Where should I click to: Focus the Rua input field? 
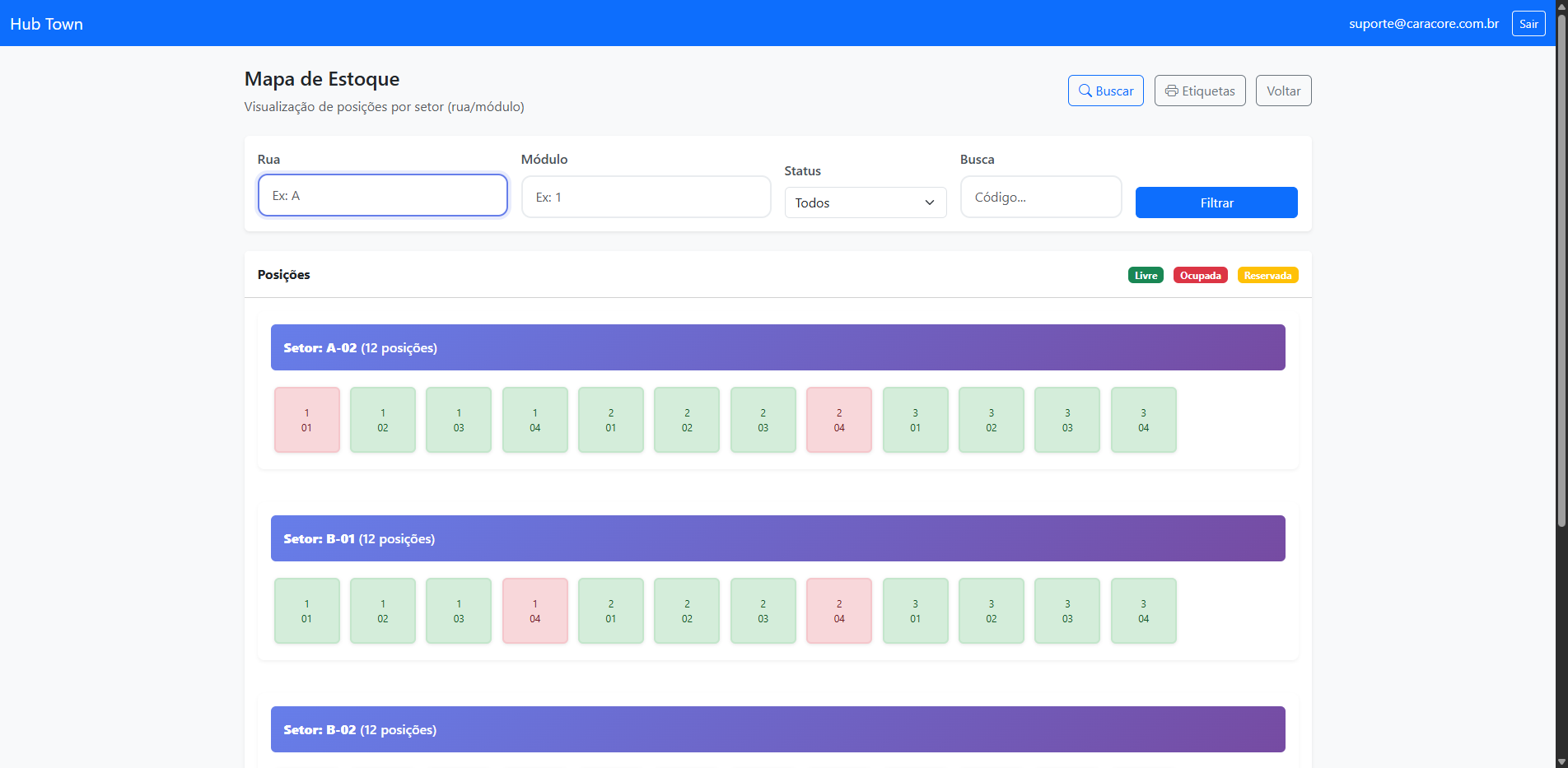[382, 195]
